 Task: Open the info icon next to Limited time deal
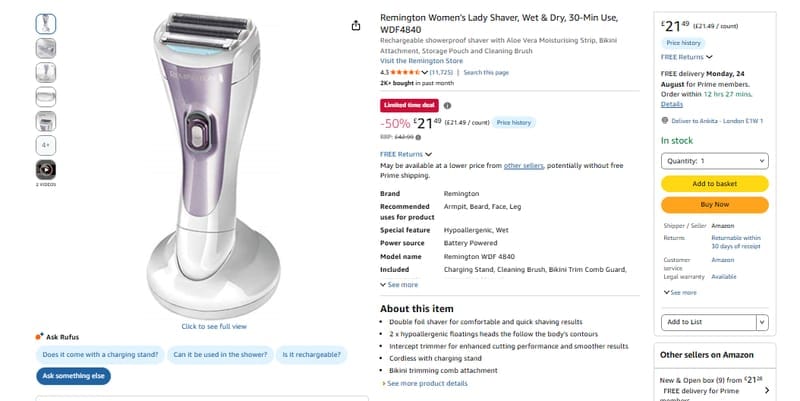click(447, 106)
